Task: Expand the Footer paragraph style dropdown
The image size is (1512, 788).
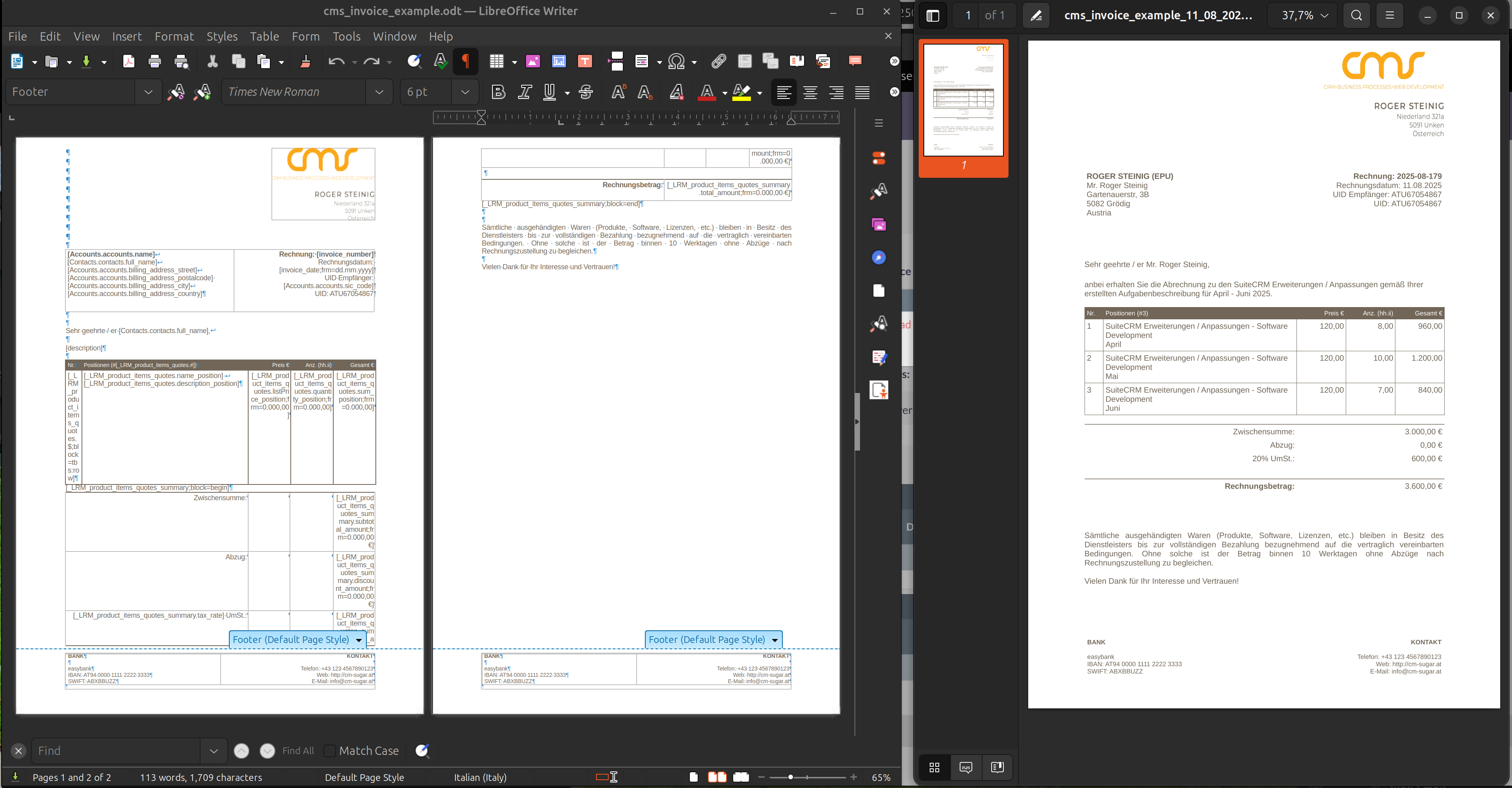Action: coord(149,92)
